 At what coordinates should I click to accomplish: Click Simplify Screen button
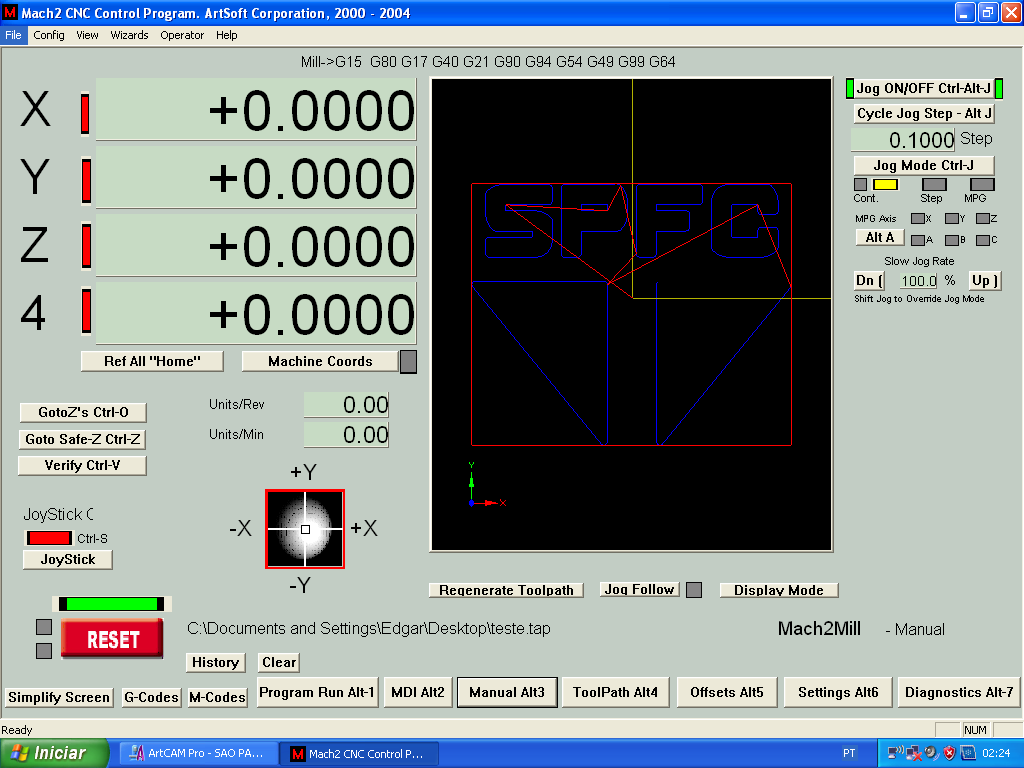click(59, 697)
